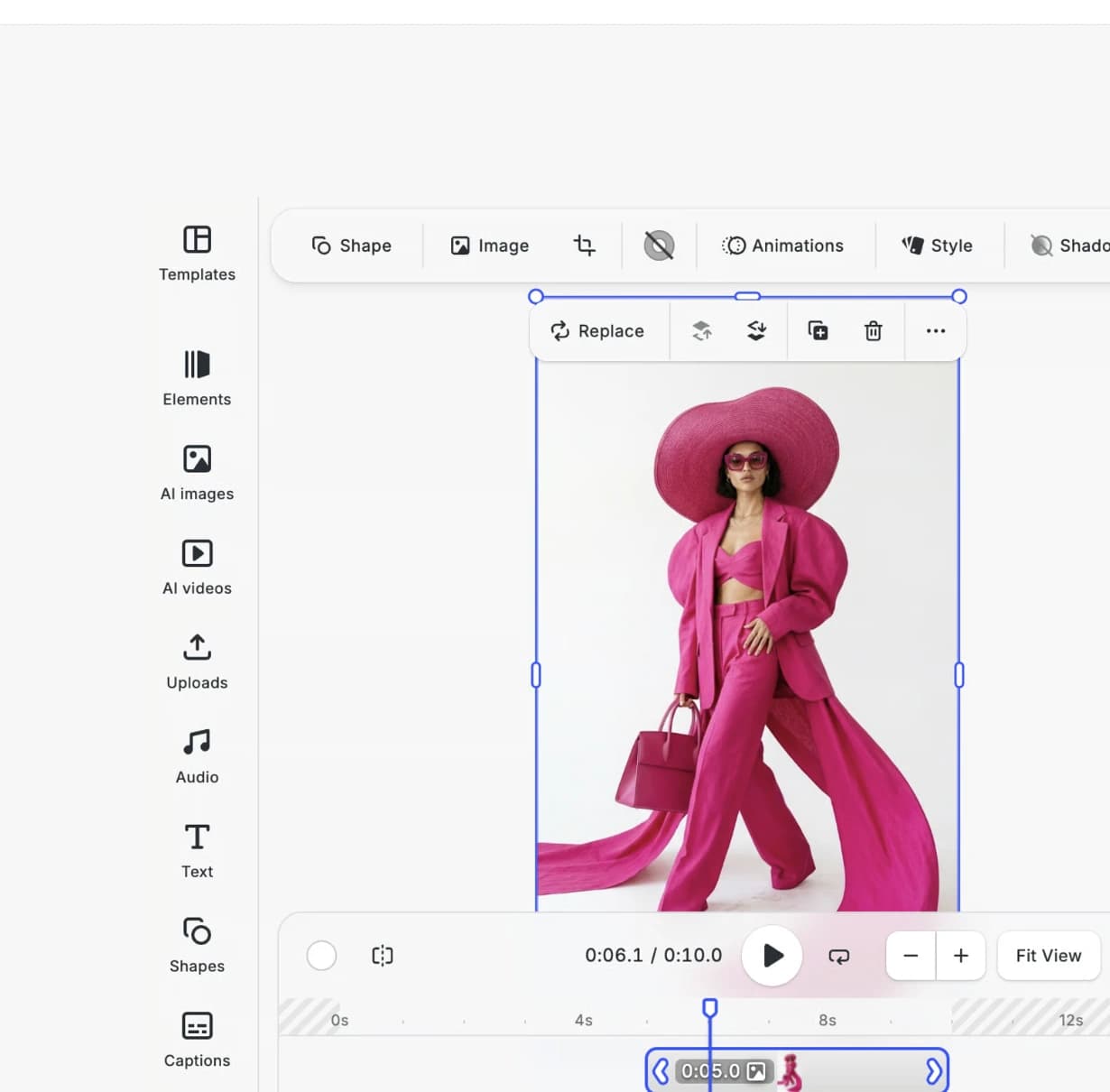Click the timeline playhead marker

click(710, 1008)
